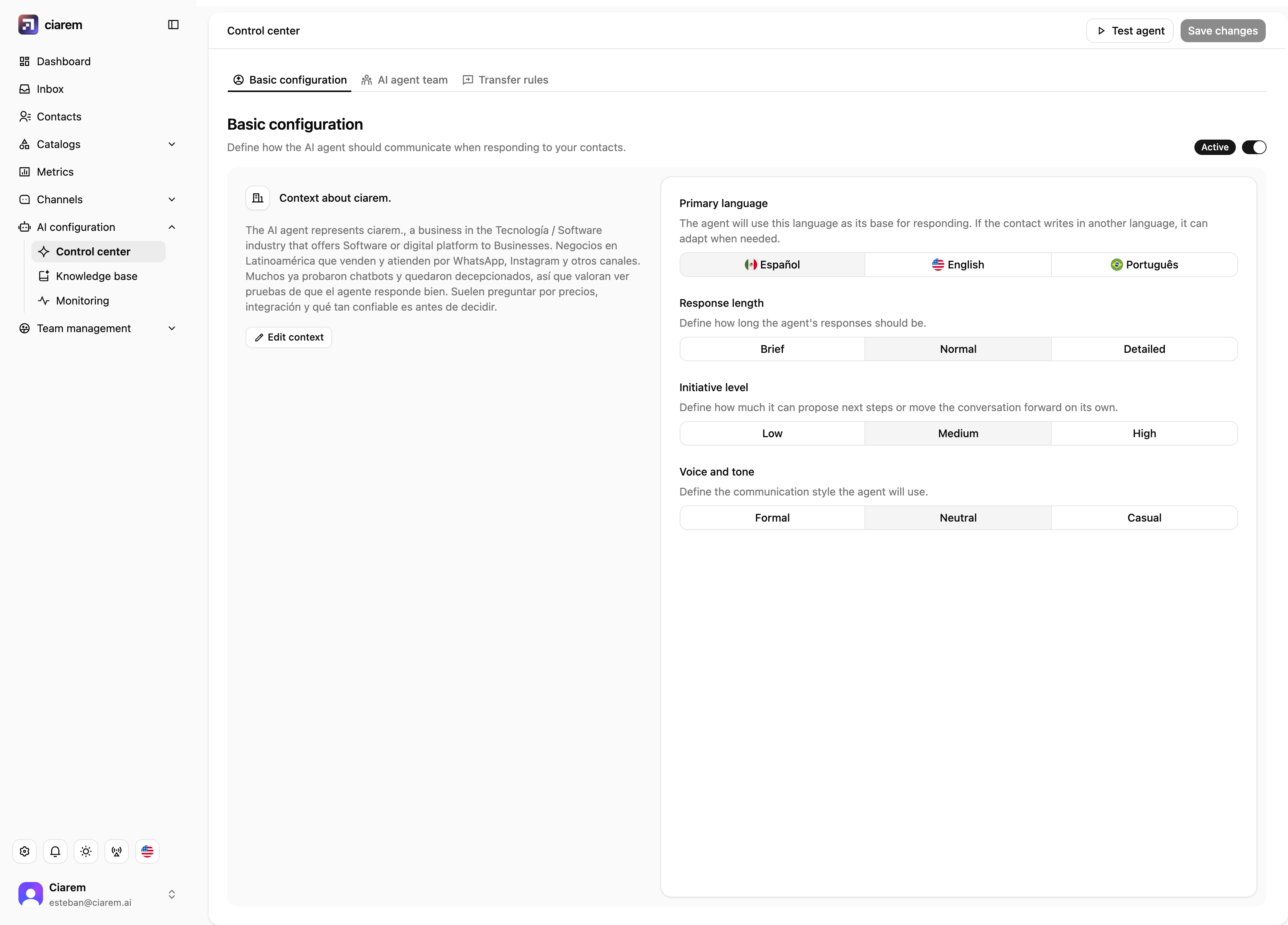Image resolution: width=1288 pixels, height=925 pixels.
Task: Select English as primary language
Action: pyautogui.click(x=958, y=265)
